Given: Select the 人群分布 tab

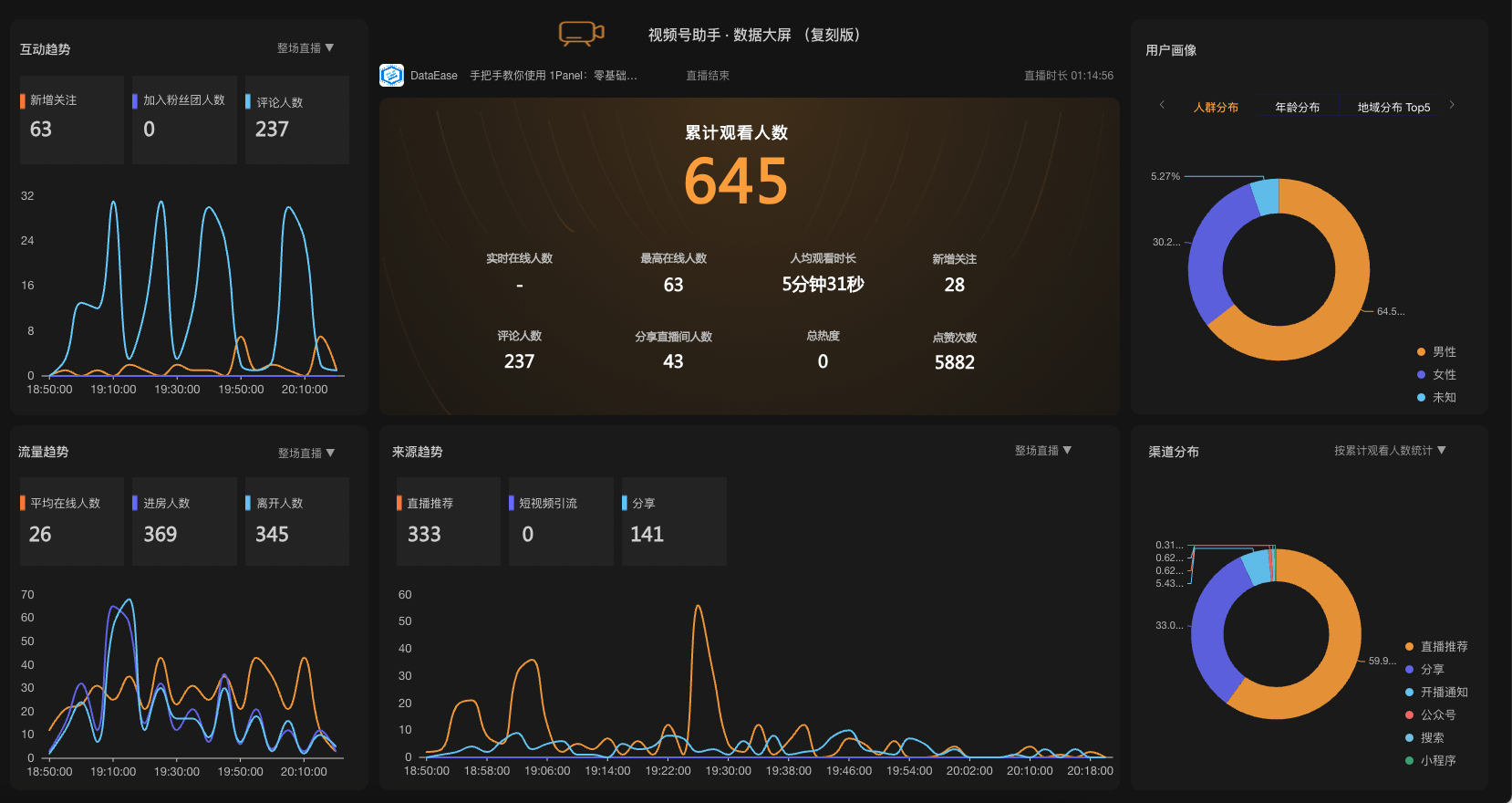Looking at the screenshot, I should [1216, 108].
